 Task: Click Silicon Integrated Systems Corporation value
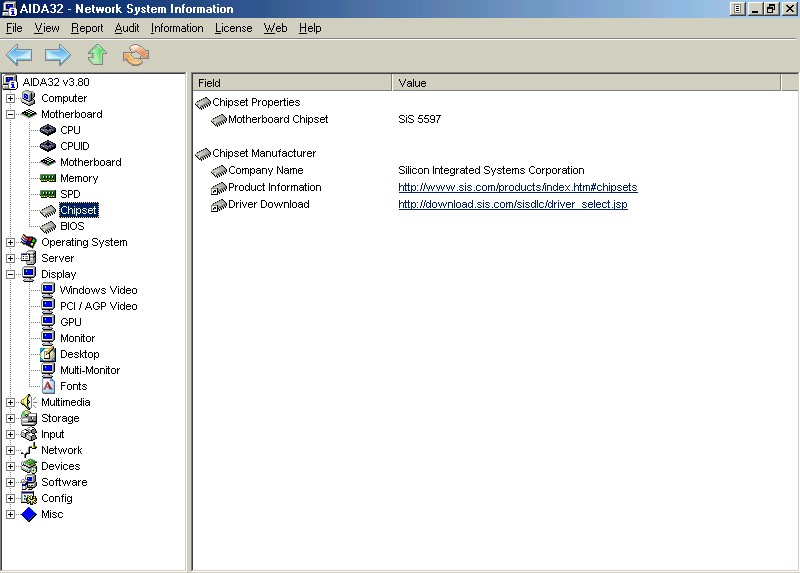[x=491, y=170]
